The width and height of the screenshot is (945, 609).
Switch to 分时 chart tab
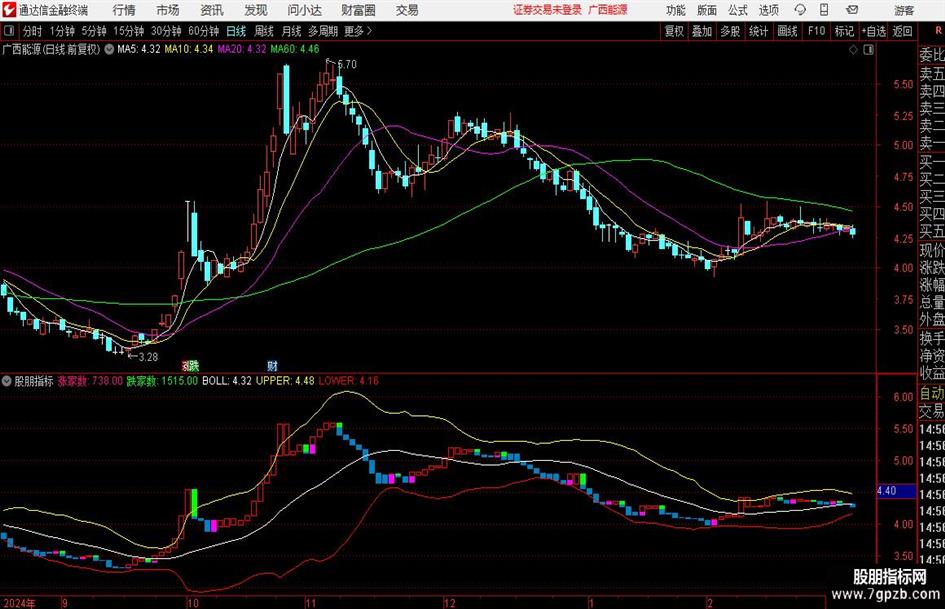(33, 31)
